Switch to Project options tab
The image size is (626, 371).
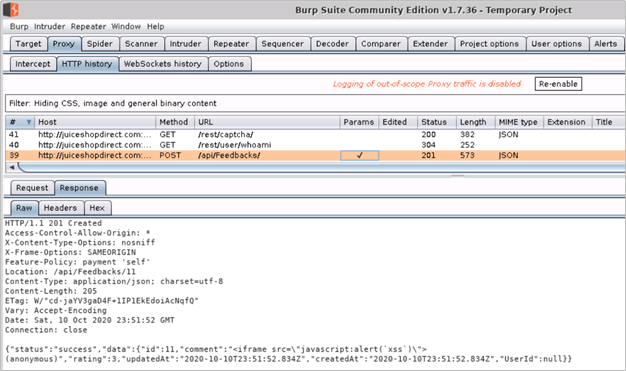click(489, 44)
